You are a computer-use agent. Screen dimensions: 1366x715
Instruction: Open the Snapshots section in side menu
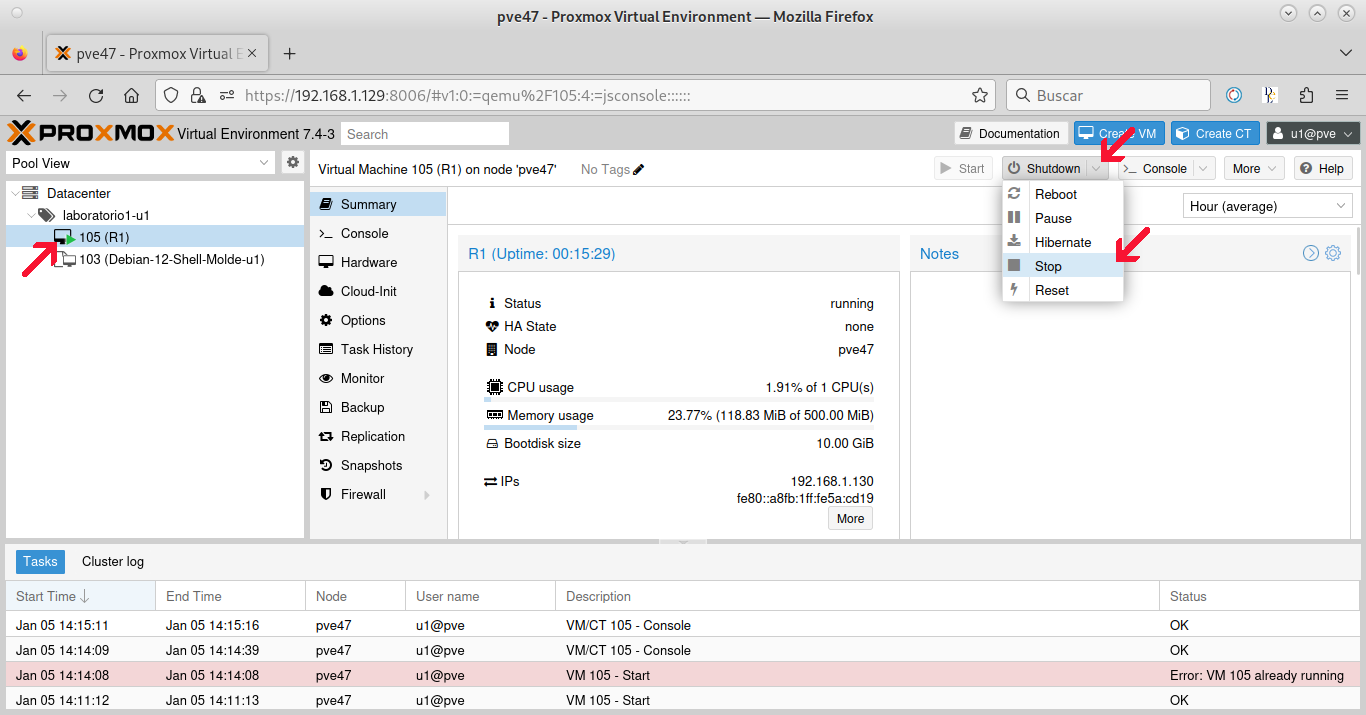[x=378, y=465]
